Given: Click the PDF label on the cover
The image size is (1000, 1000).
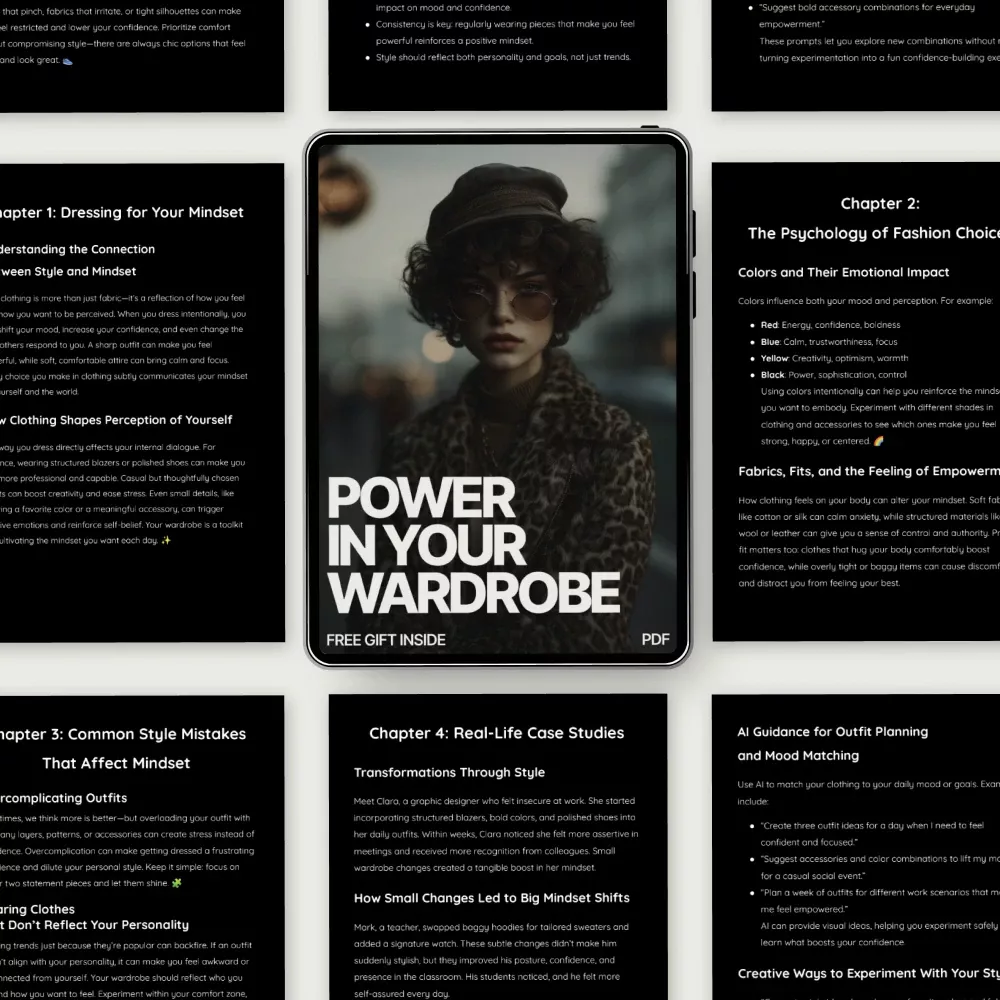Looking at the screenshot, I should (x=655, y=640).
